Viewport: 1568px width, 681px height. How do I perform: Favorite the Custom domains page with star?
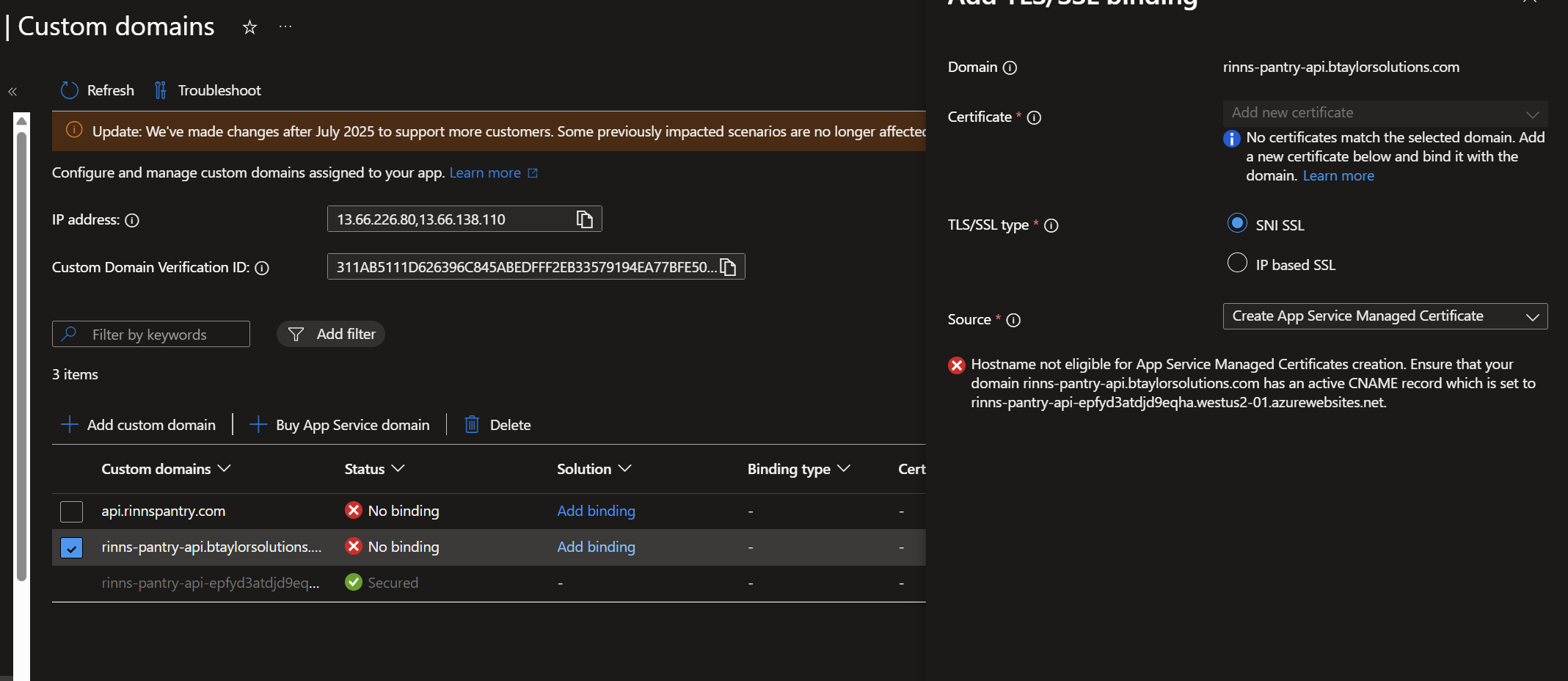click(250, 28)
